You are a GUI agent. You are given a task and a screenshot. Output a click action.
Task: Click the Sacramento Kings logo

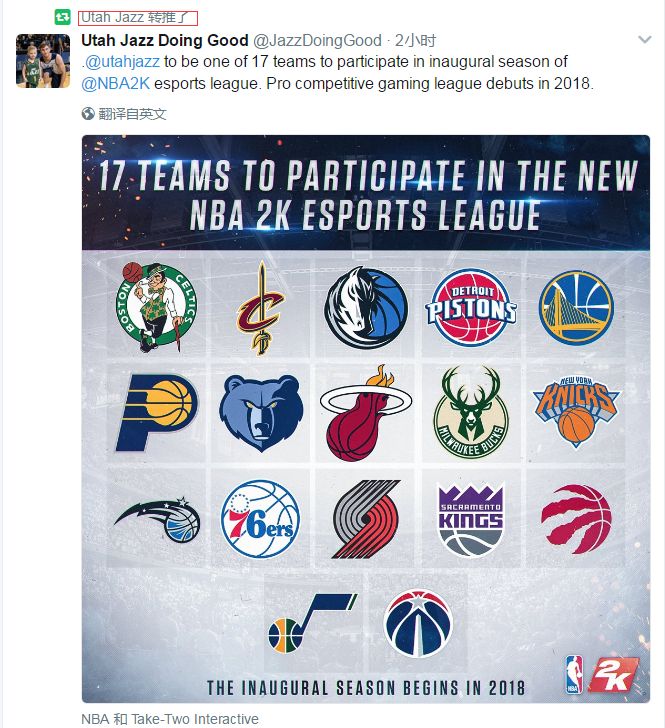coord(471,519)
